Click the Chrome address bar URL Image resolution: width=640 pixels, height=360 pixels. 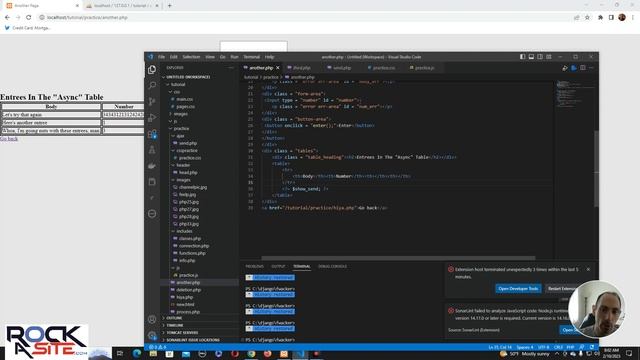pos(87,18)
